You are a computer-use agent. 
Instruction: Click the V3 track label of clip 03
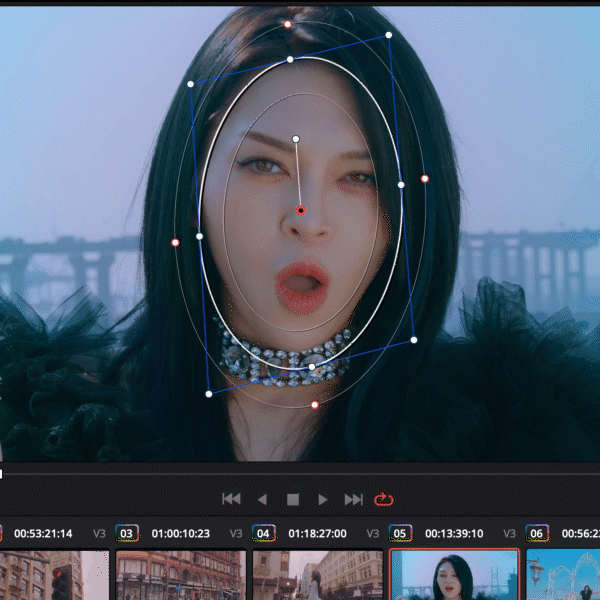click(236, 533)
